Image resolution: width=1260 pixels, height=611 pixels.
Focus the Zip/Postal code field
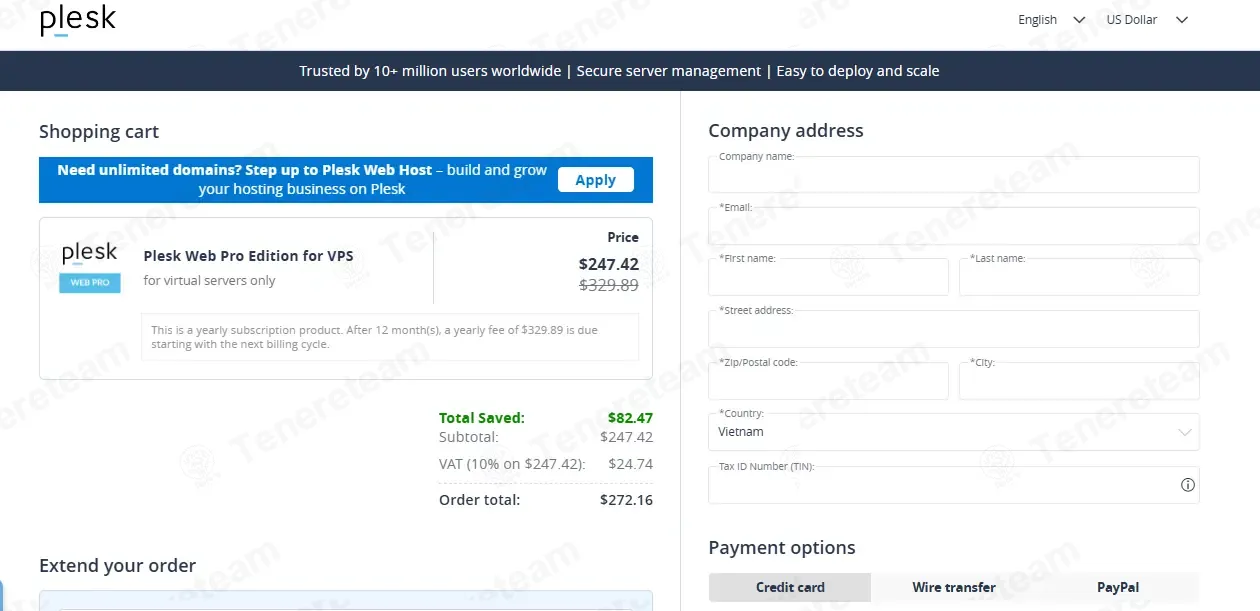828,381
